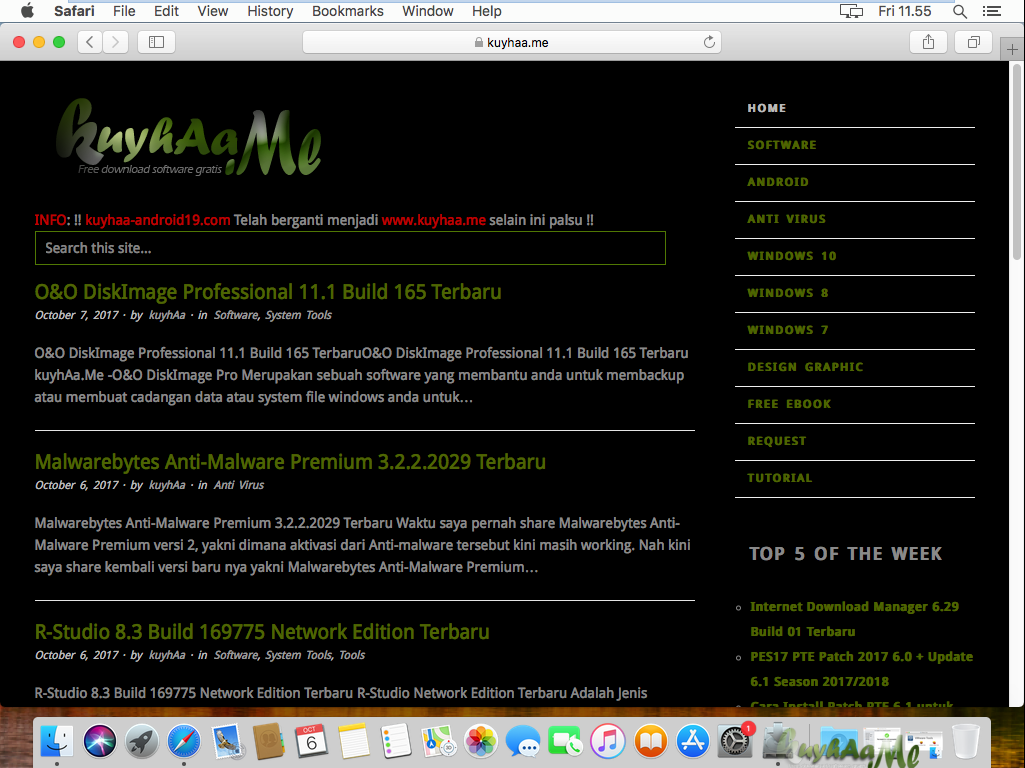Click the Search this site field
Image resolution: width=1025 pixels, height=768 pixels.
(x=350, y=248)
